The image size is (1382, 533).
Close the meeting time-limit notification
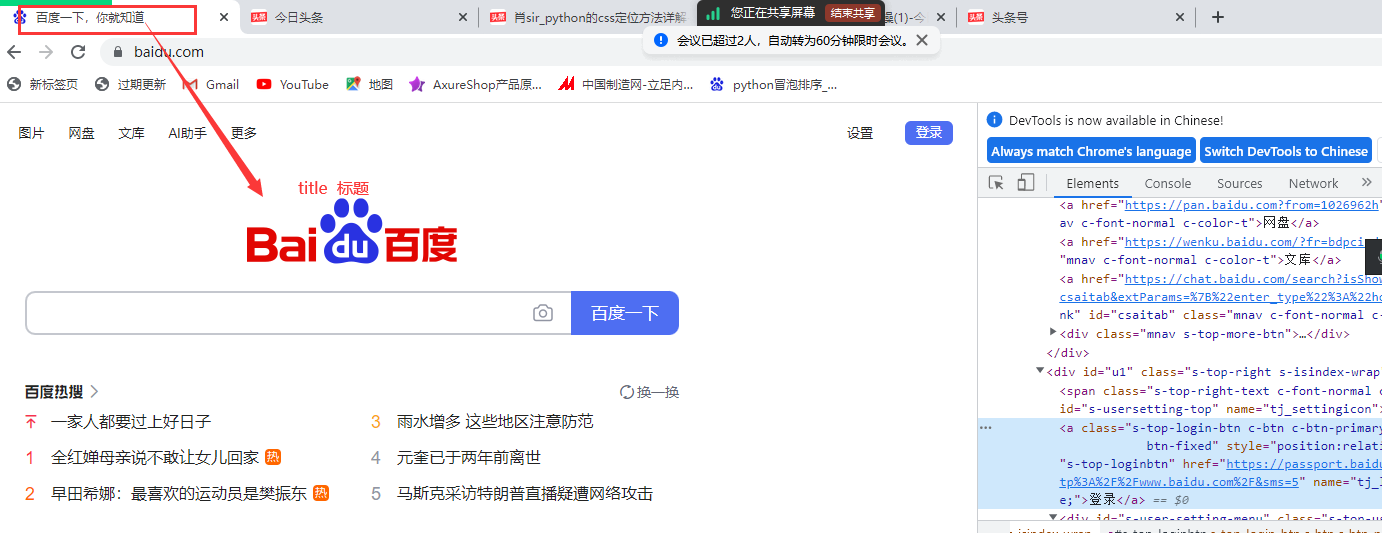[922, 40]
